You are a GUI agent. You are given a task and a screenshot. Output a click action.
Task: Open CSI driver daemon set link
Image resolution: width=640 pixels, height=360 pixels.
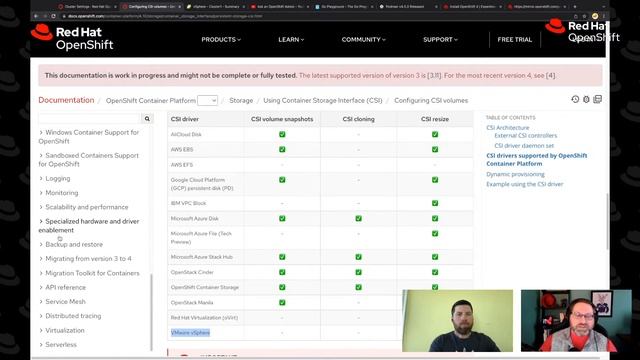524,146
